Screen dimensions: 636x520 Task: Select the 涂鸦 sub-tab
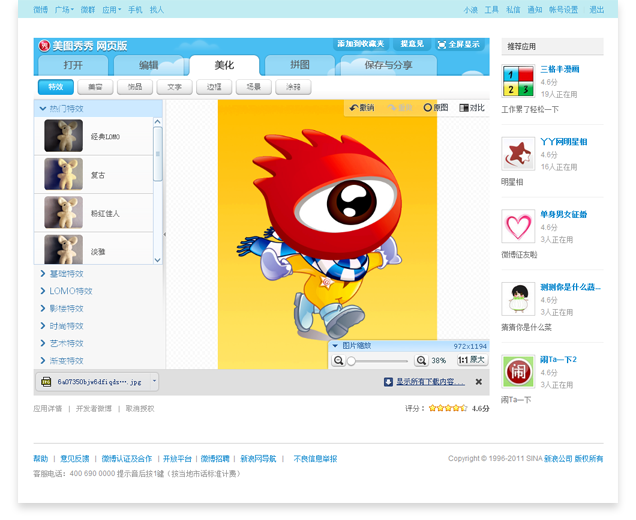click(x=293, y=87)
